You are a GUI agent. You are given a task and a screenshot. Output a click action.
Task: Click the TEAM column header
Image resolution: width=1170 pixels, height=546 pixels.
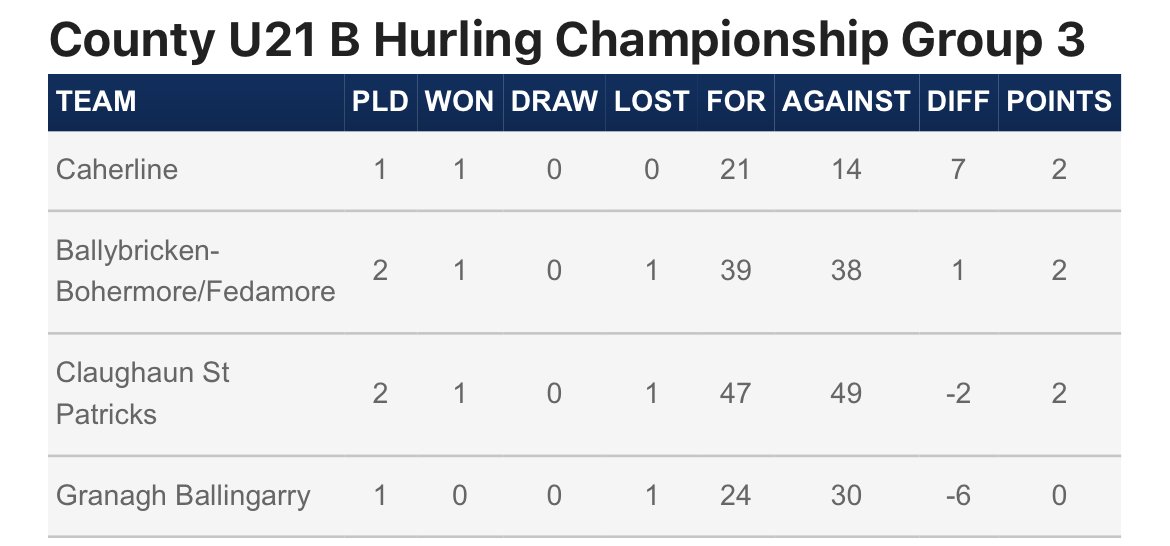point(96,101)
